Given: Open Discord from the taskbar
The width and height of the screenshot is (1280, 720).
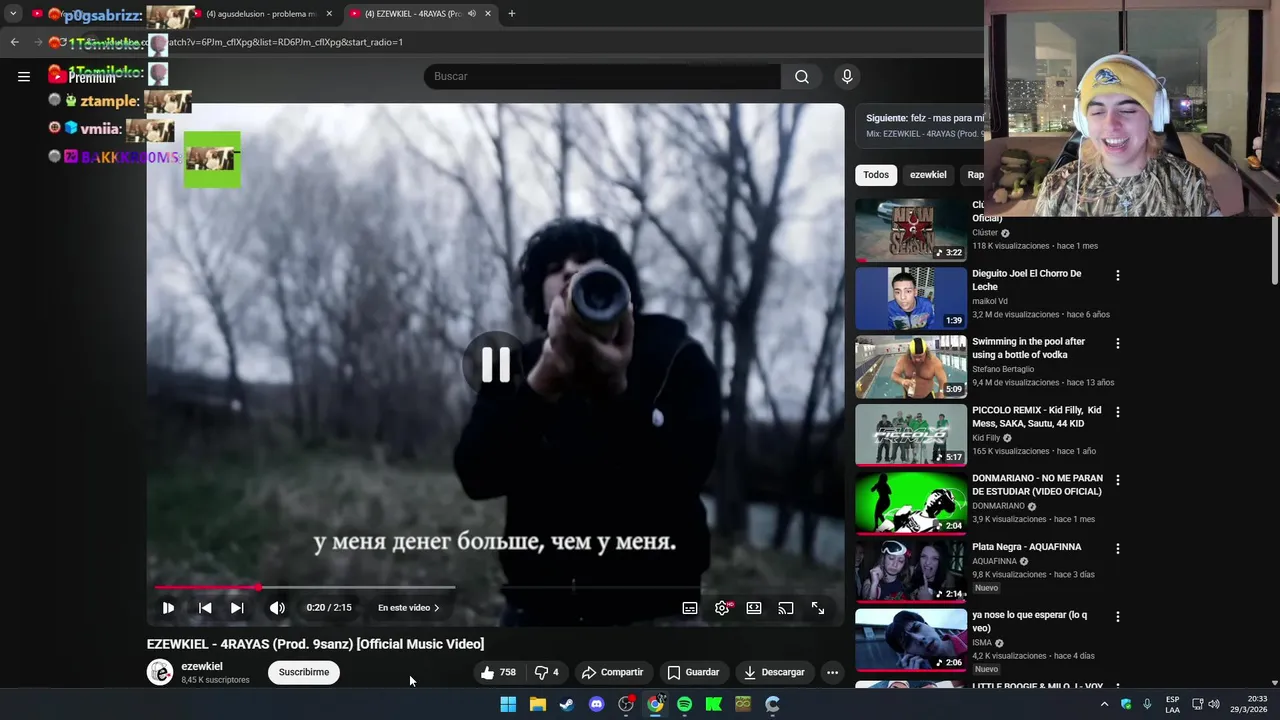Looking at the screenshot, I should click(x=596, y=704).
